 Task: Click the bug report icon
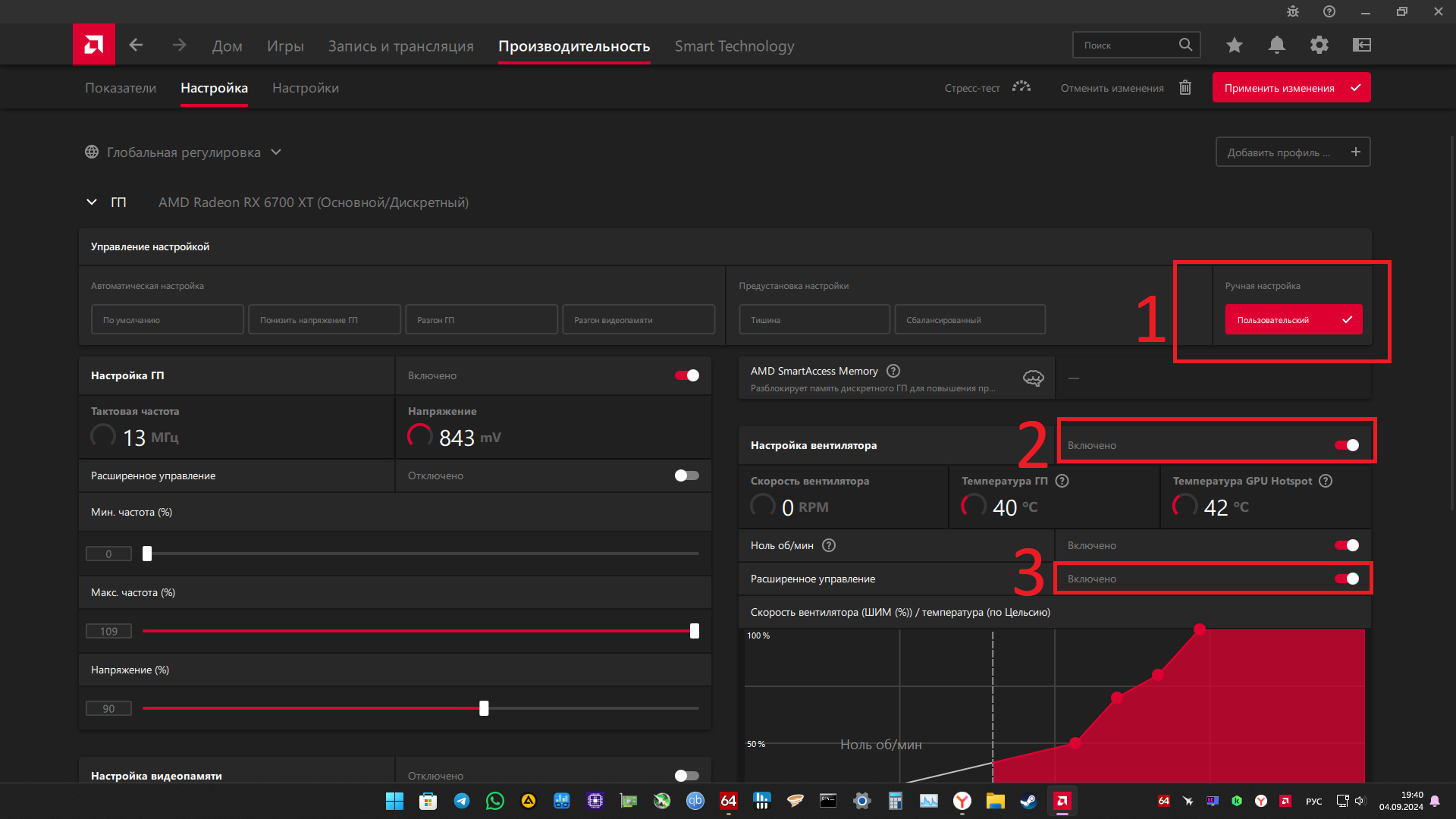tap(1292, 11)
